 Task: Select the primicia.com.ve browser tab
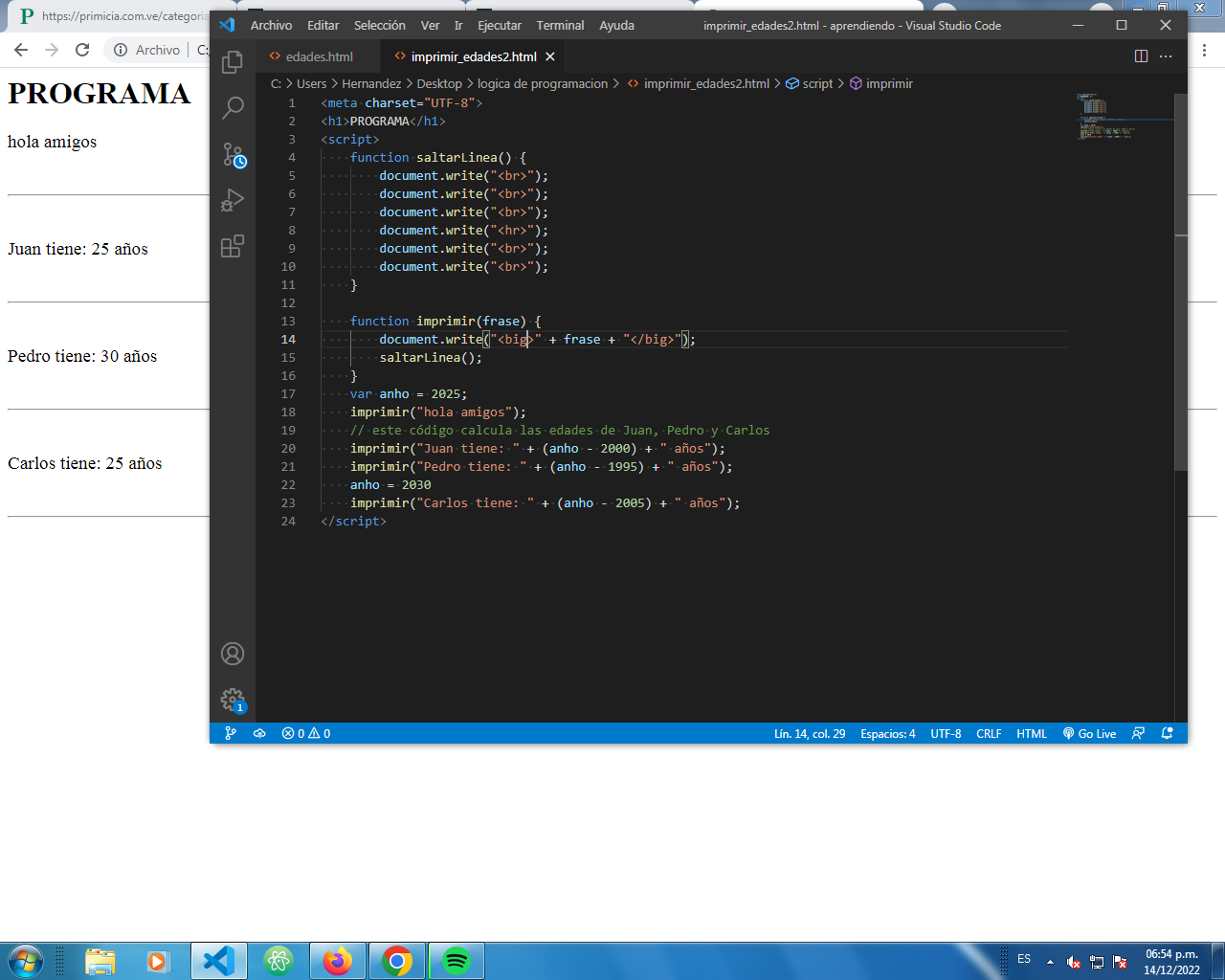point(113,16)
